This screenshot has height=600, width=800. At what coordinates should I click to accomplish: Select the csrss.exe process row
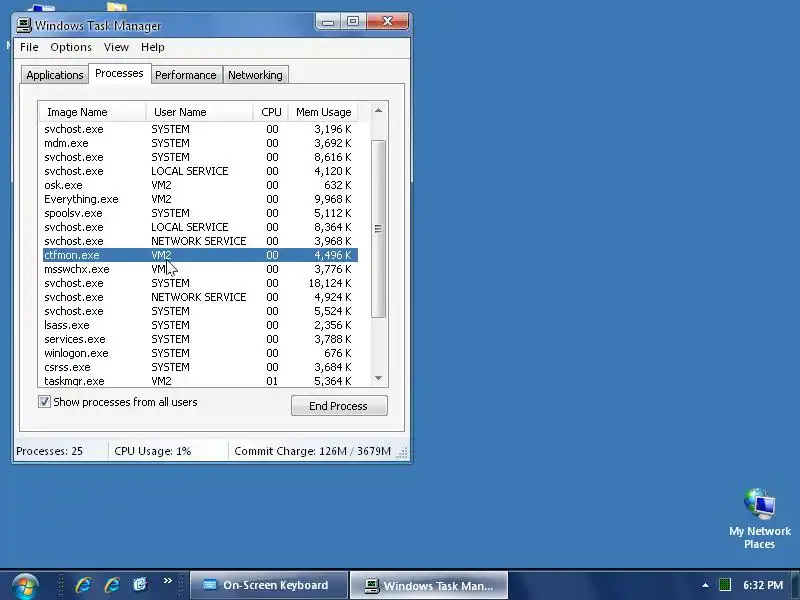(199, 367)
